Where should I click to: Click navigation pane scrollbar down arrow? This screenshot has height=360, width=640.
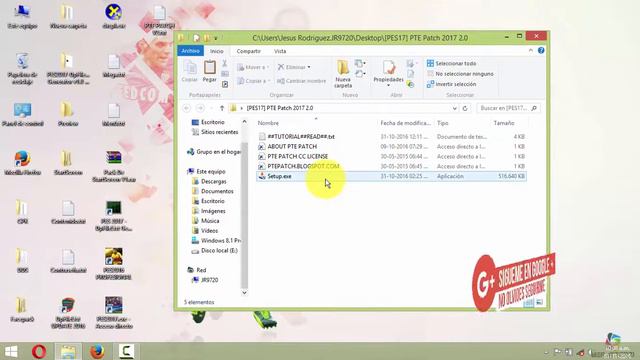[x=244, y=292]
